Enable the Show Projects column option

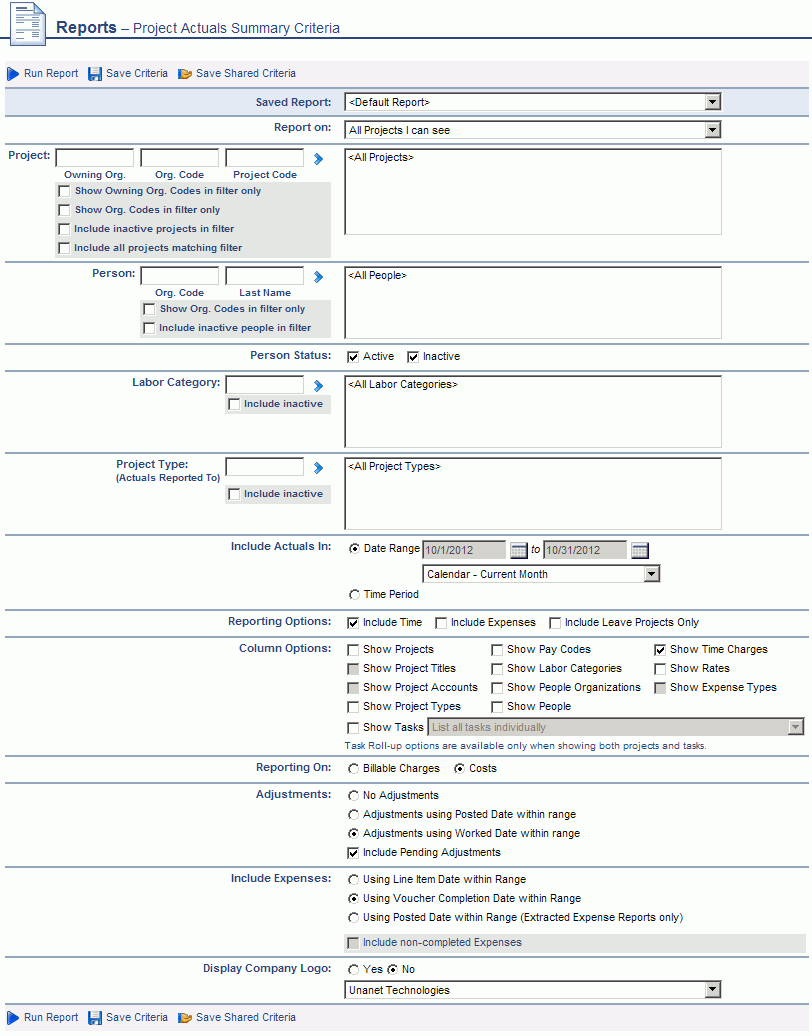click(353, 650)
